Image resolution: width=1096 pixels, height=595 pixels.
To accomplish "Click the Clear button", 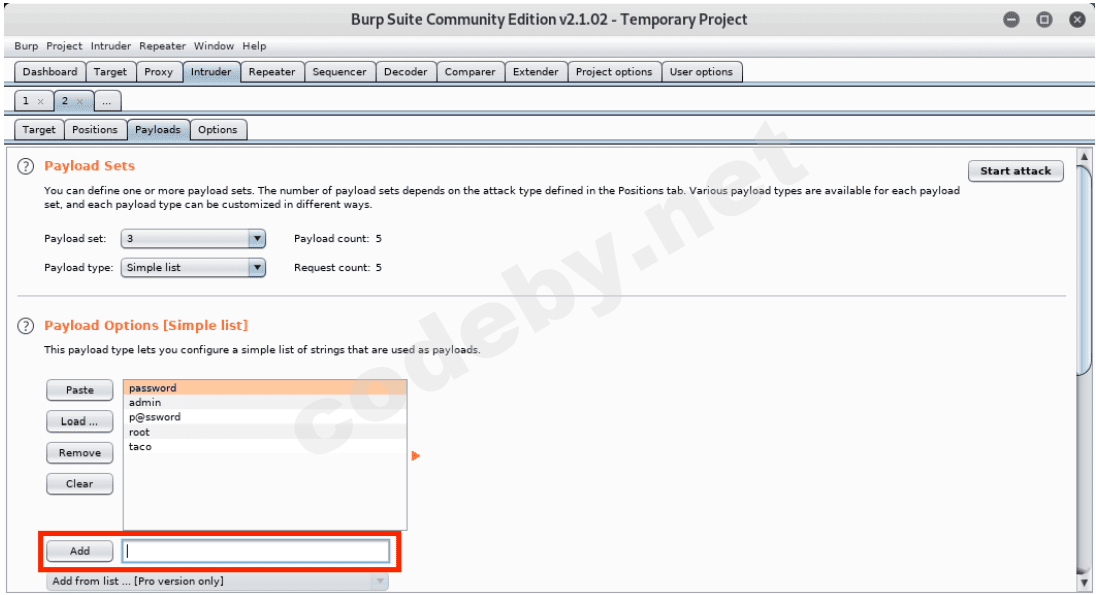I will click(x=80, y=484).
